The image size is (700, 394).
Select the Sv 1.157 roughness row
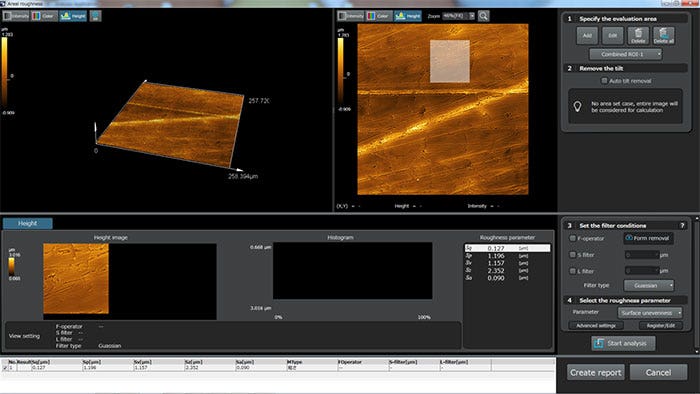pyautogui.click(x=507, y=263)
